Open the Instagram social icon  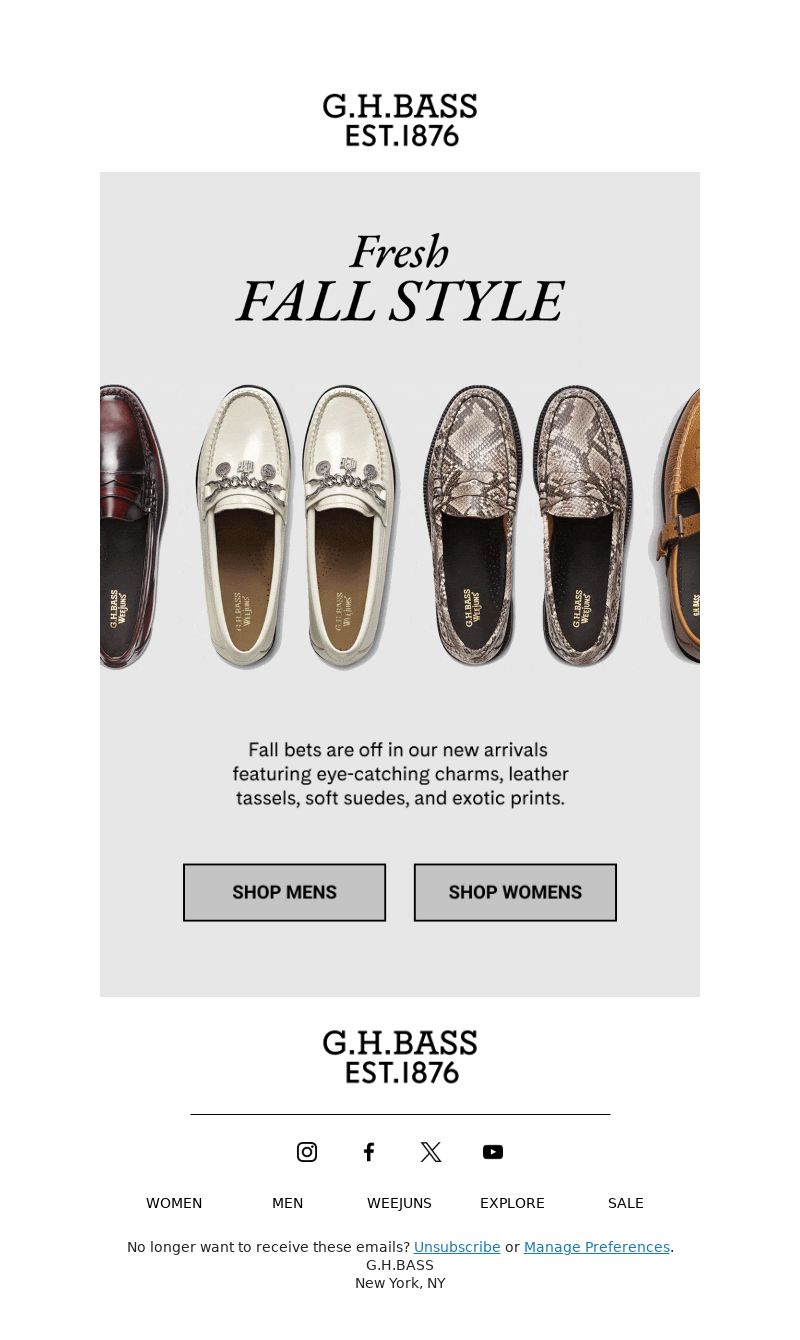click(307, 1152)
